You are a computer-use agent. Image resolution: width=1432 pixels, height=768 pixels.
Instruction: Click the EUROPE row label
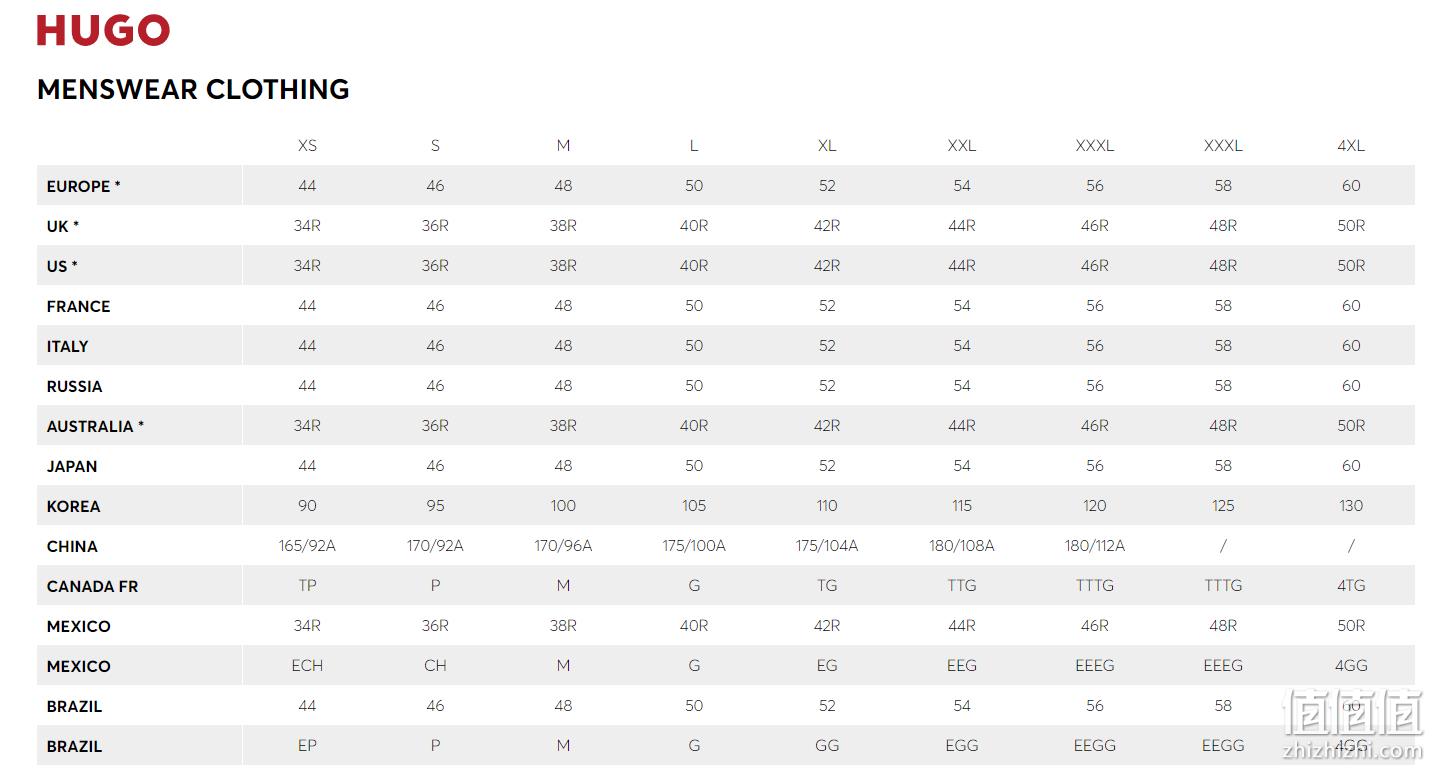click(x=83, y=186)
